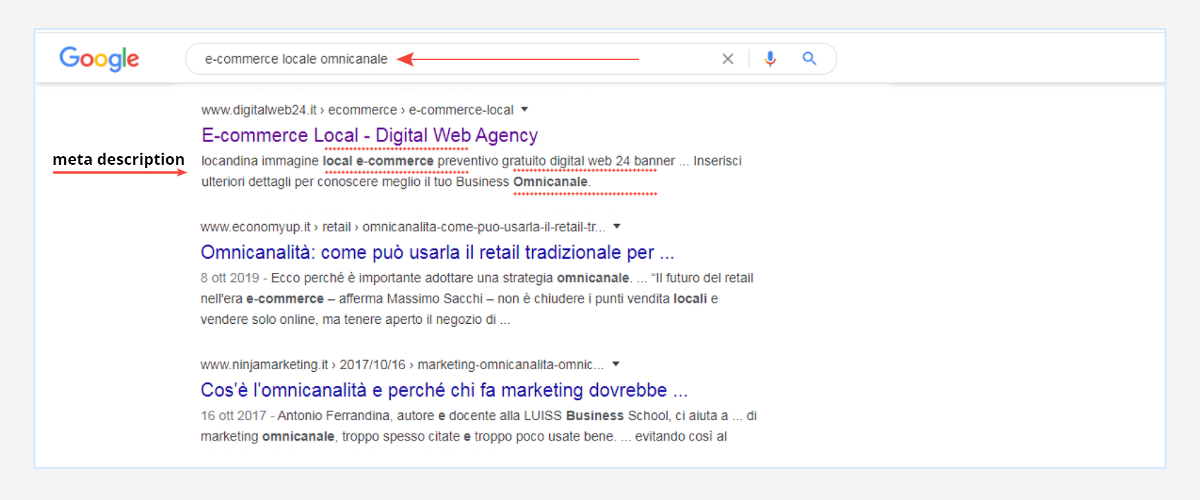Click the '8 ott 2019' snippet date
The height and width of the screenshot is (500, 1200).
point(229,277)
